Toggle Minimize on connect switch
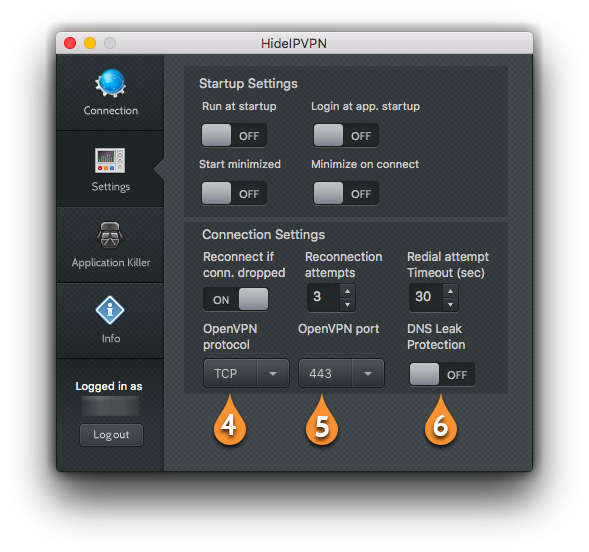 click(x=346, y=193)
